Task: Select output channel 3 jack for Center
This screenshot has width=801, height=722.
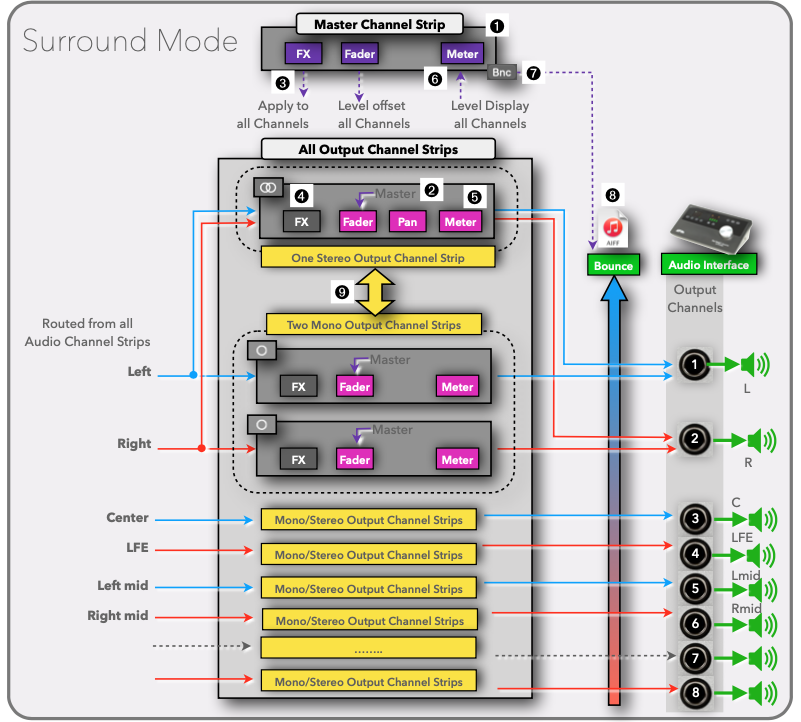Action: point(694,519)
